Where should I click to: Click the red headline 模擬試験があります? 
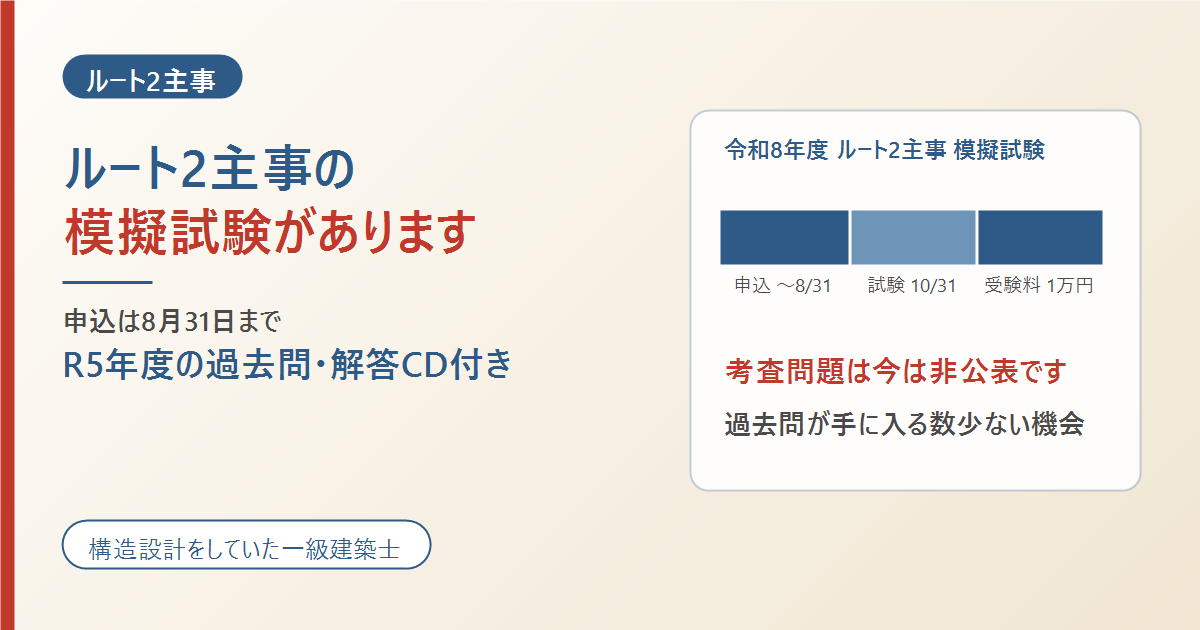tap(267, 232)
